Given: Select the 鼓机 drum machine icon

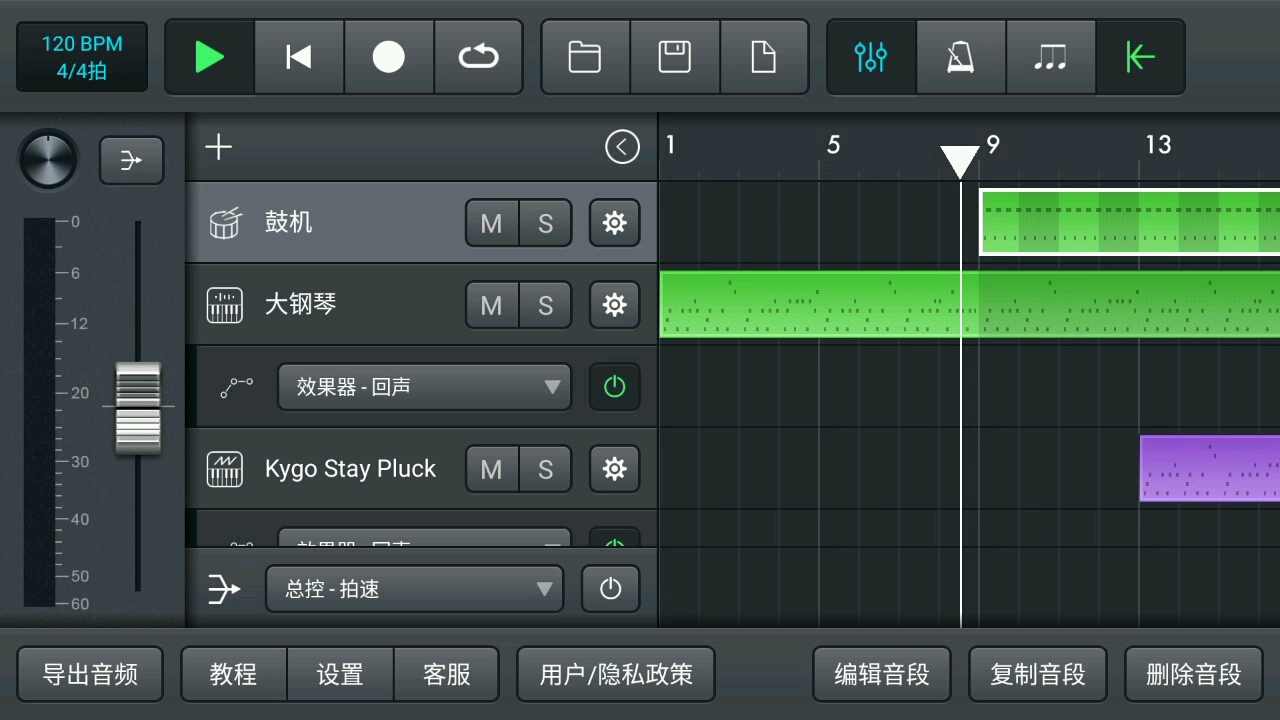Looking at the screenshot, I should click(225, 223).
